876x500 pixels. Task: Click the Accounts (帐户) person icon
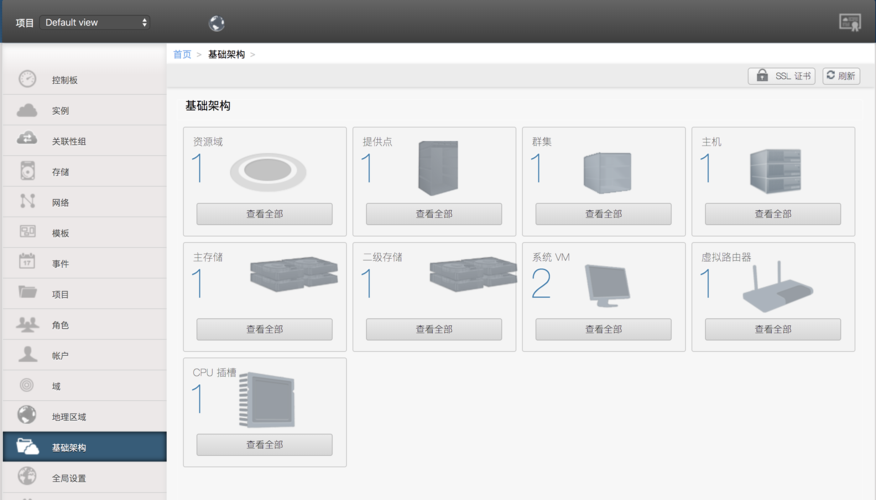(x=27, y=354)
